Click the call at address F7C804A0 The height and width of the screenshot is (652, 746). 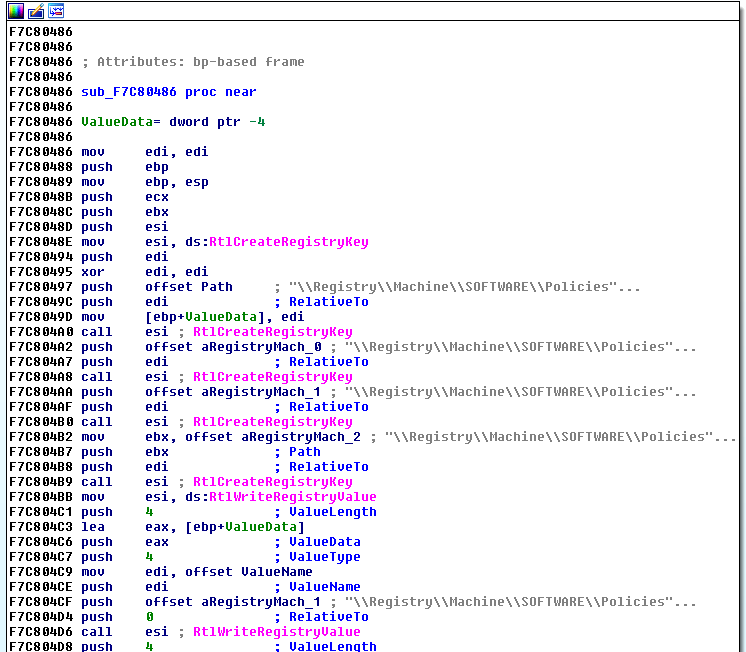coord(96,332)
